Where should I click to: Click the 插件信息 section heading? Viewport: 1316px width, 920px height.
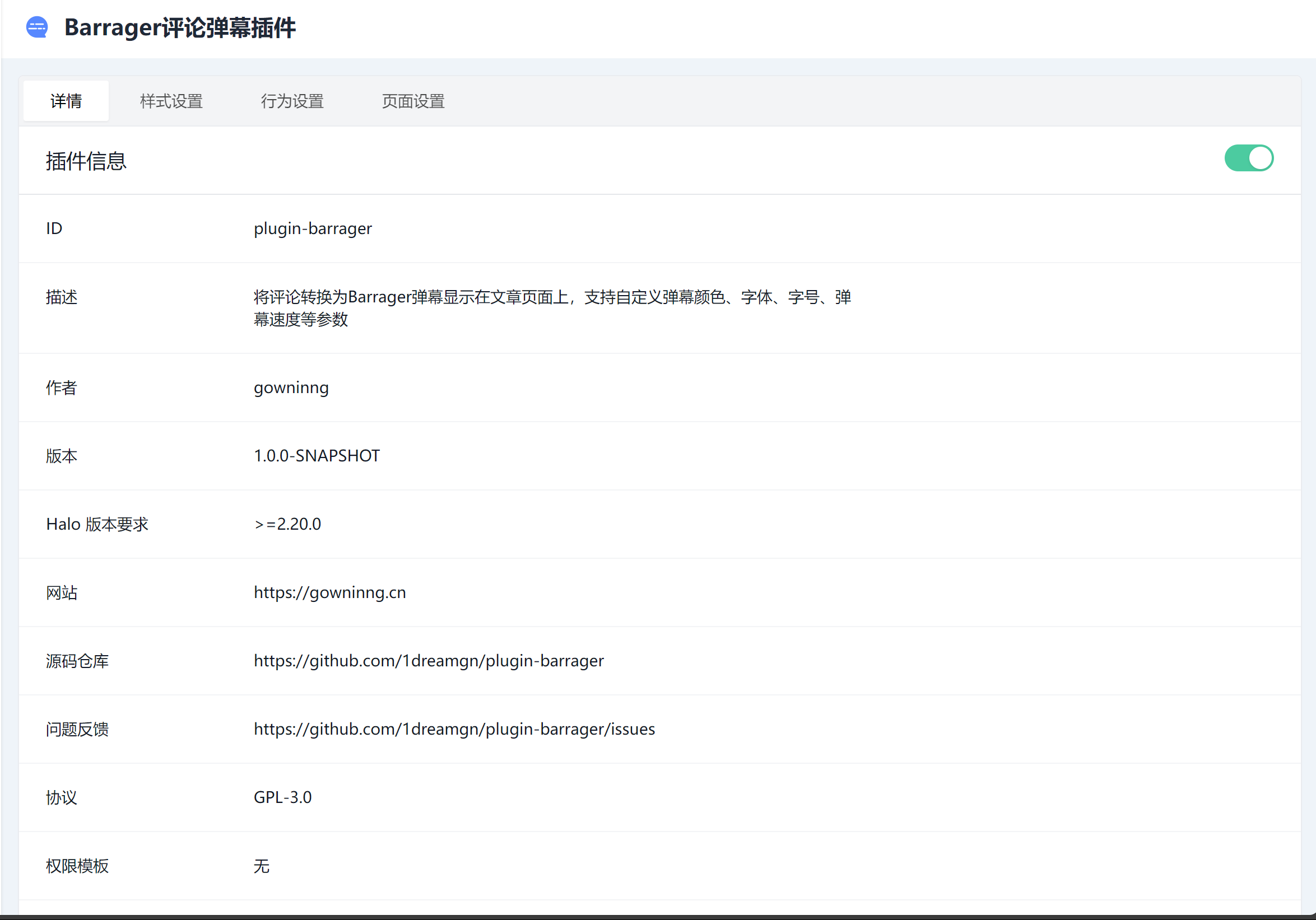pyautogui.click(x=86, y=161)
